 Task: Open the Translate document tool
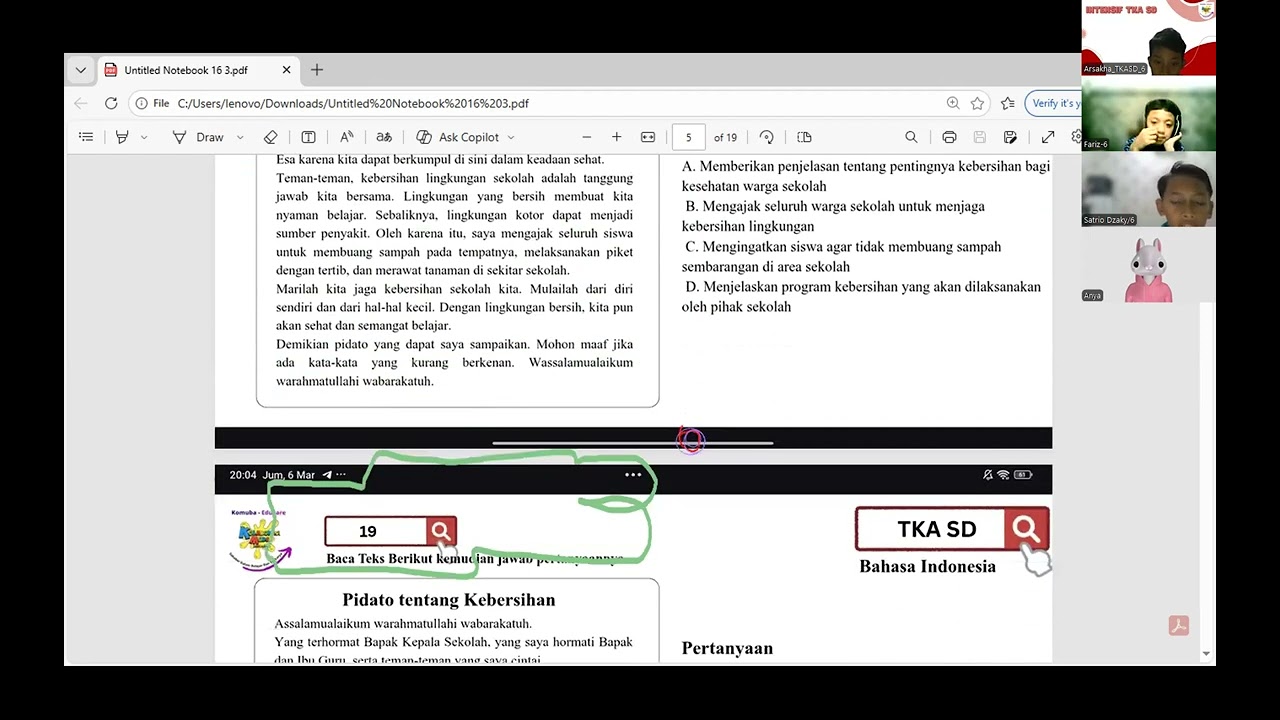[x=384, y=137]
